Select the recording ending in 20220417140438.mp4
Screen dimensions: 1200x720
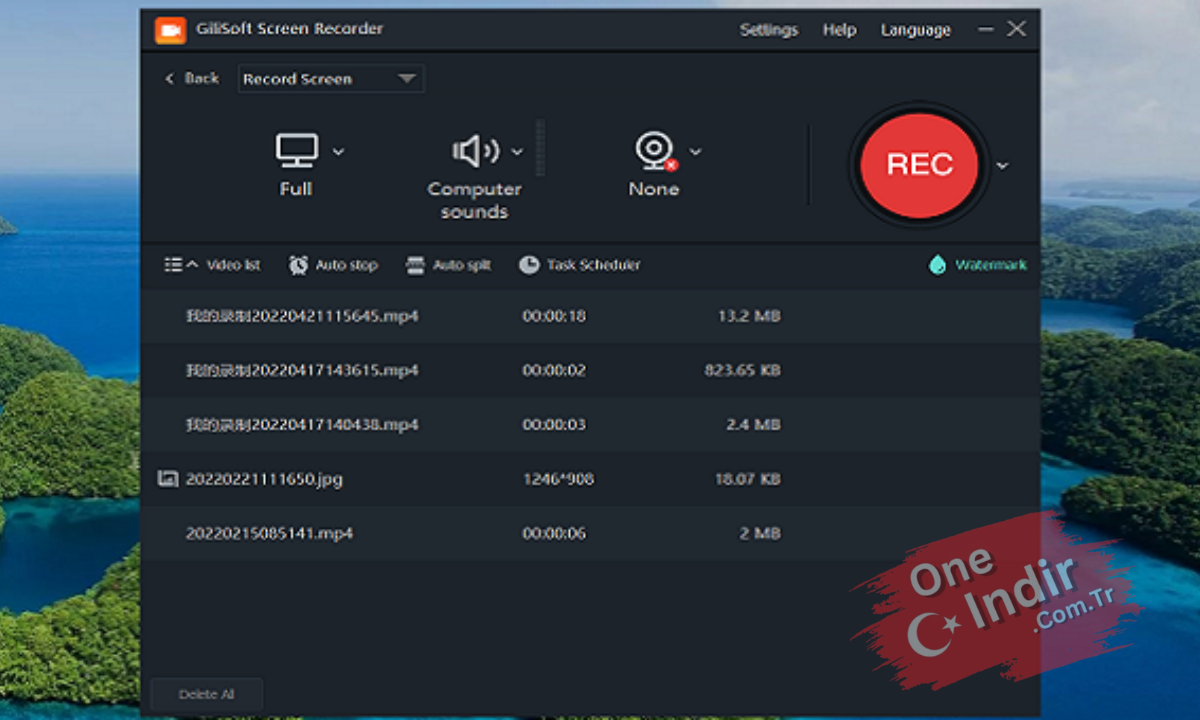coord(590,425)
